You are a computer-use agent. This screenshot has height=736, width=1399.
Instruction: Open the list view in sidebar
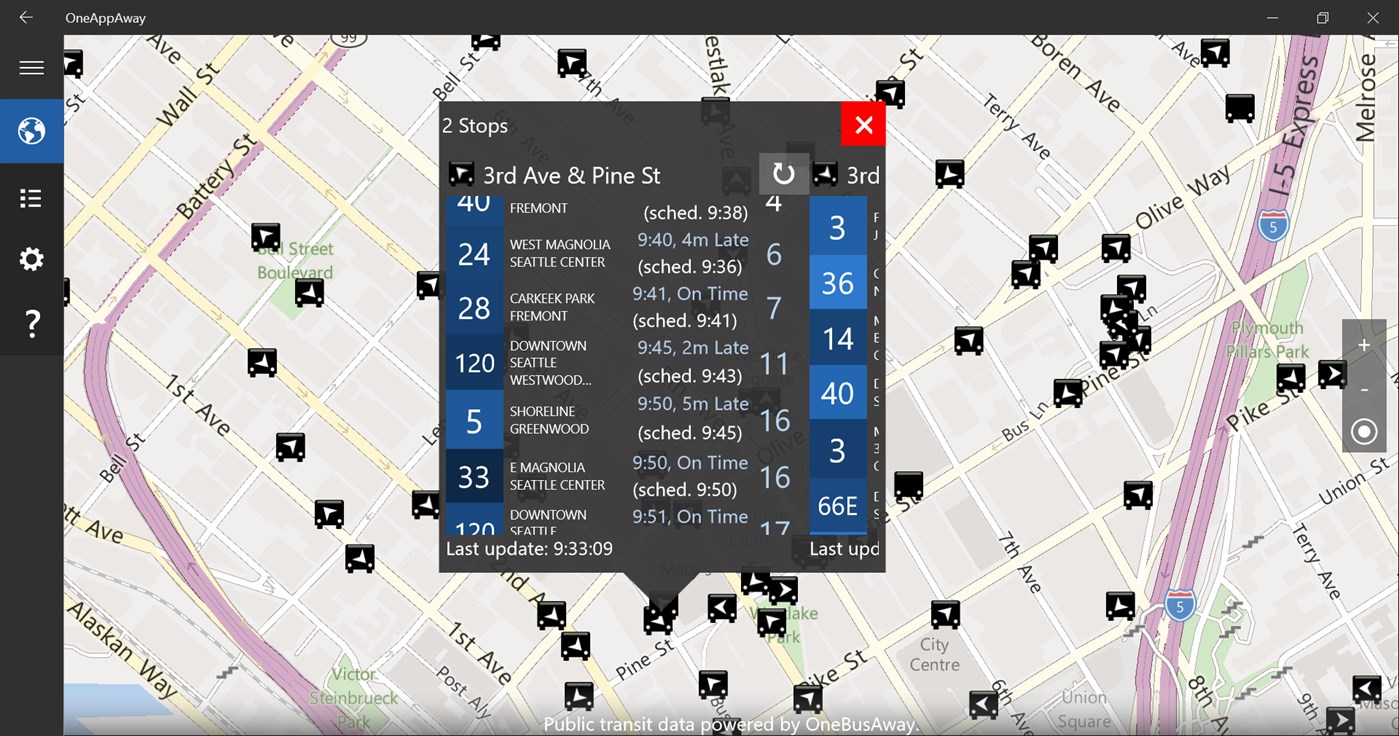[31, 198]
